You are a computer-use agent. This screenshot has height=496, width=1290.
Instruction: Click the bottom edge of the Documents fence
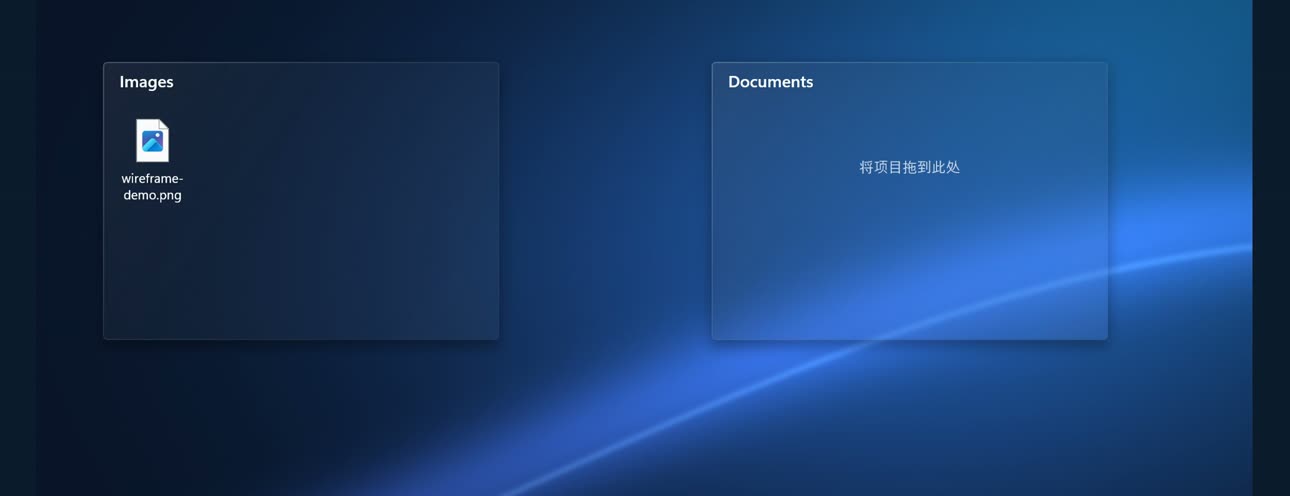tap(909, 339)
